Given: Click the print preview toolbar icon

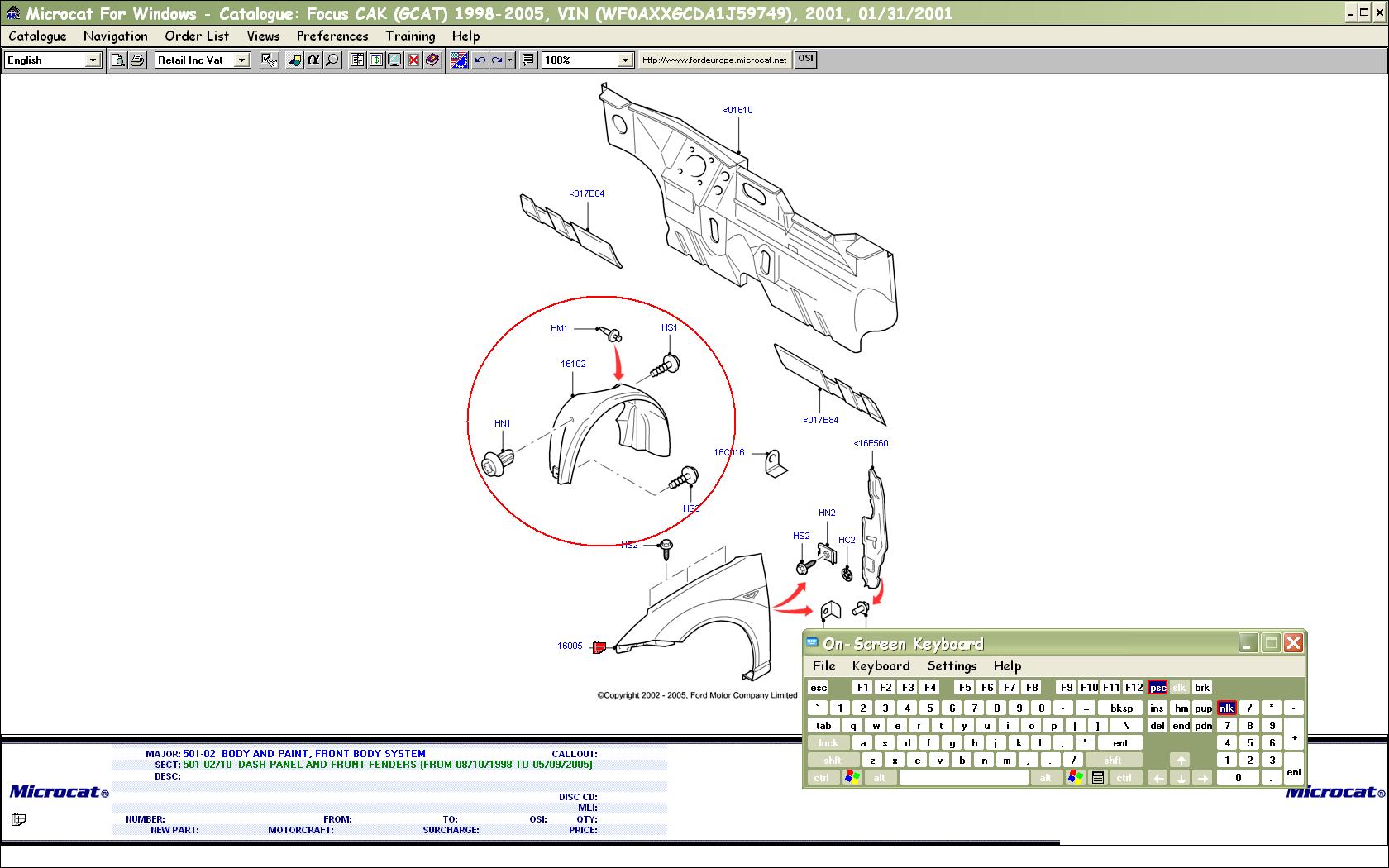Looking at the screenshot, I should pyautogui.click(x=118, y=60).
